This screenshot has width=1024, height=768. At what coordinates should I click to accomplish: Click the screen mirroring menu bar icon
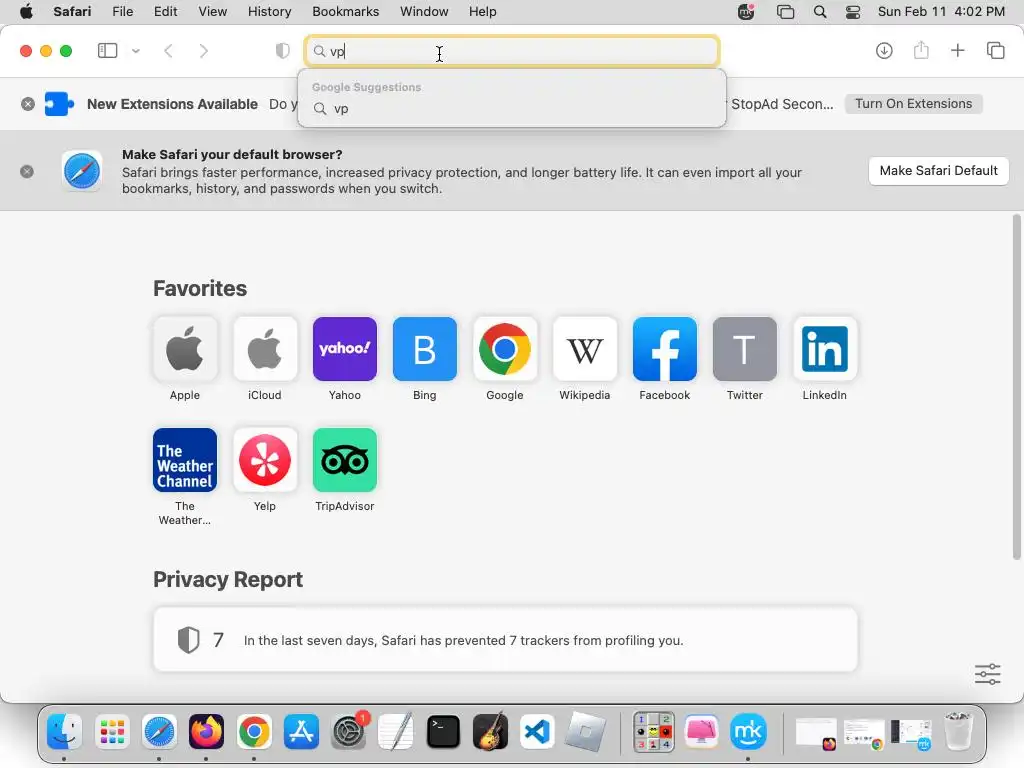786,12
